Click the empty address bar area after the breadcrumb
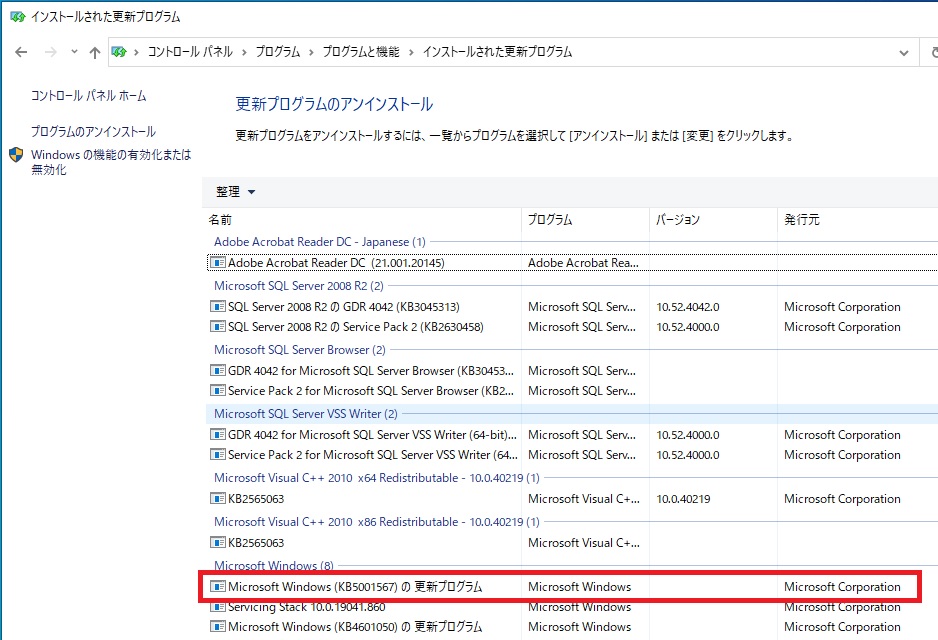The image size is (938, 640). pyautogui.click(x=733, y=53)
